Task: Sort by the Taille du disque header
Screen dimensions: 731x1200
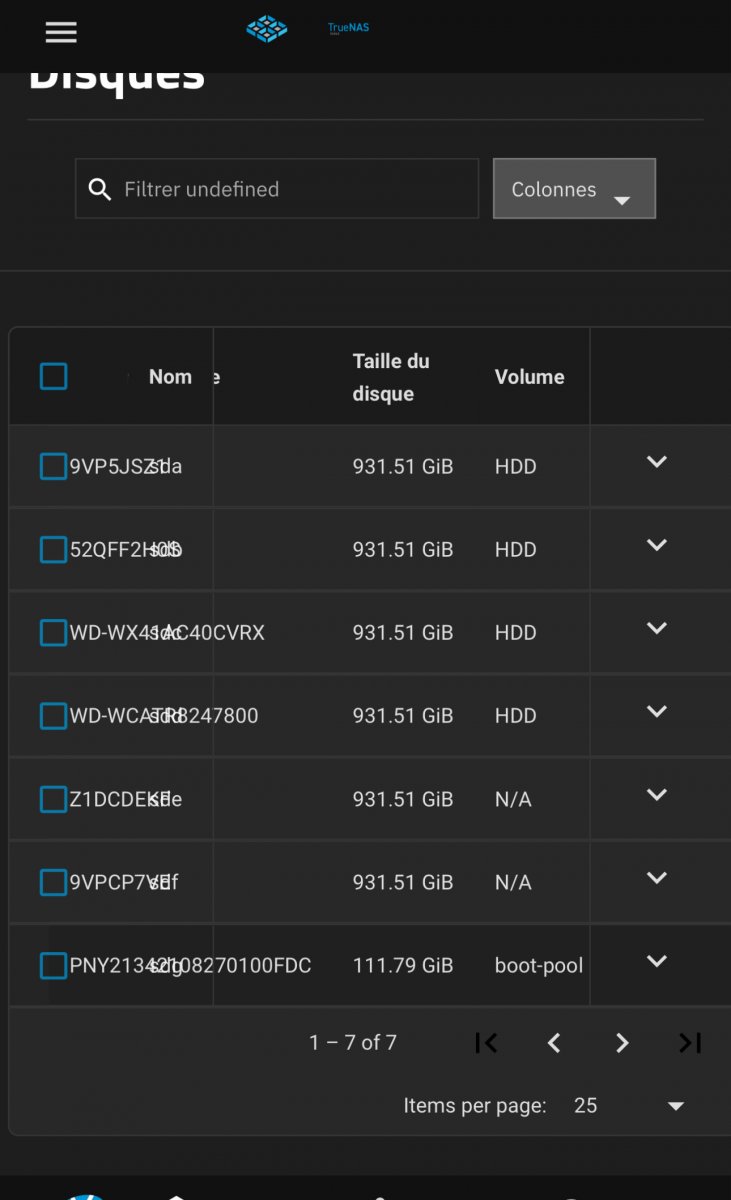Action: click(x=391, y=377)
